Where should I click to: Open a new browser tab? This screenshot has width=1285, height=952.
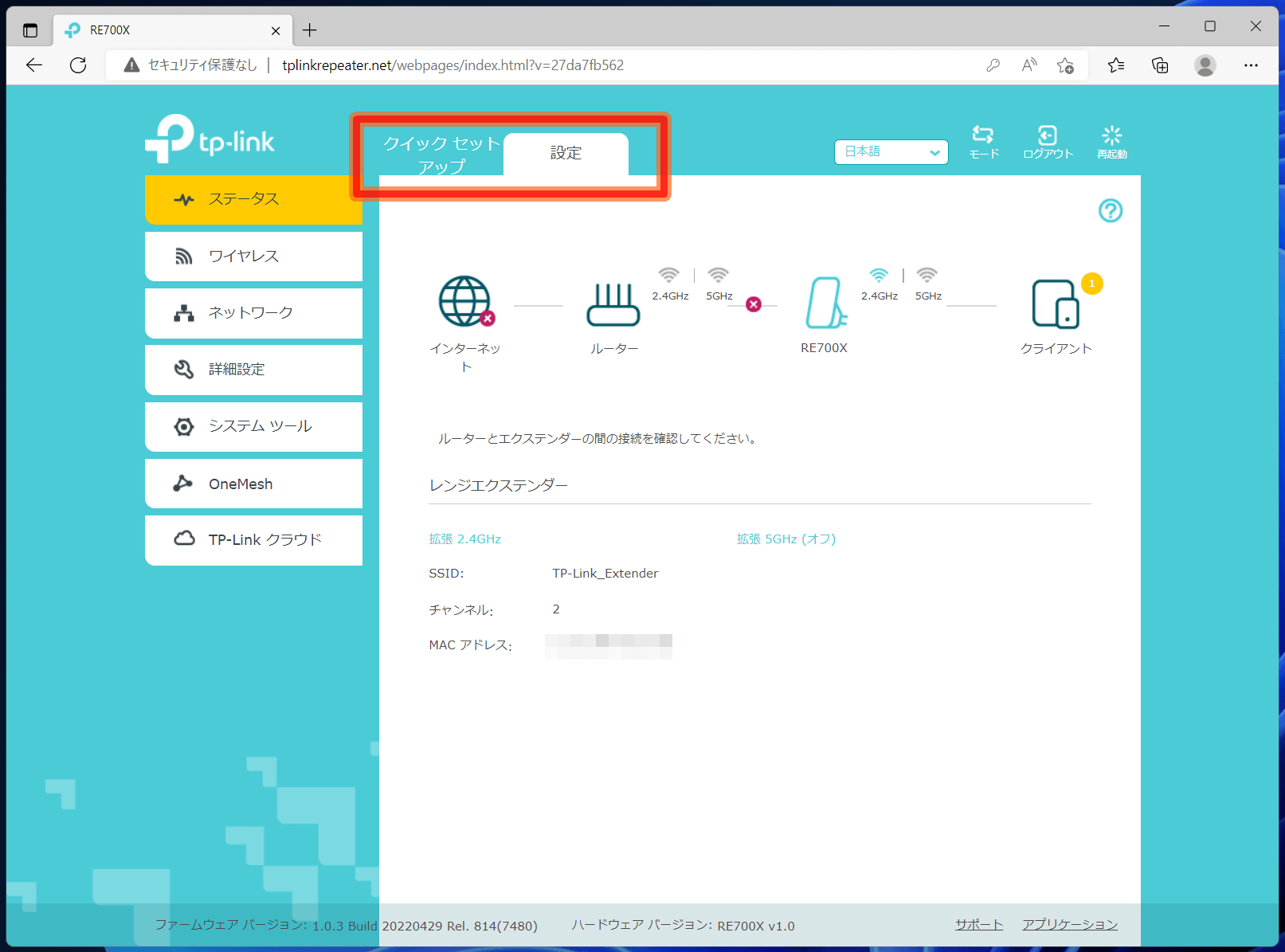click(310, 30)
